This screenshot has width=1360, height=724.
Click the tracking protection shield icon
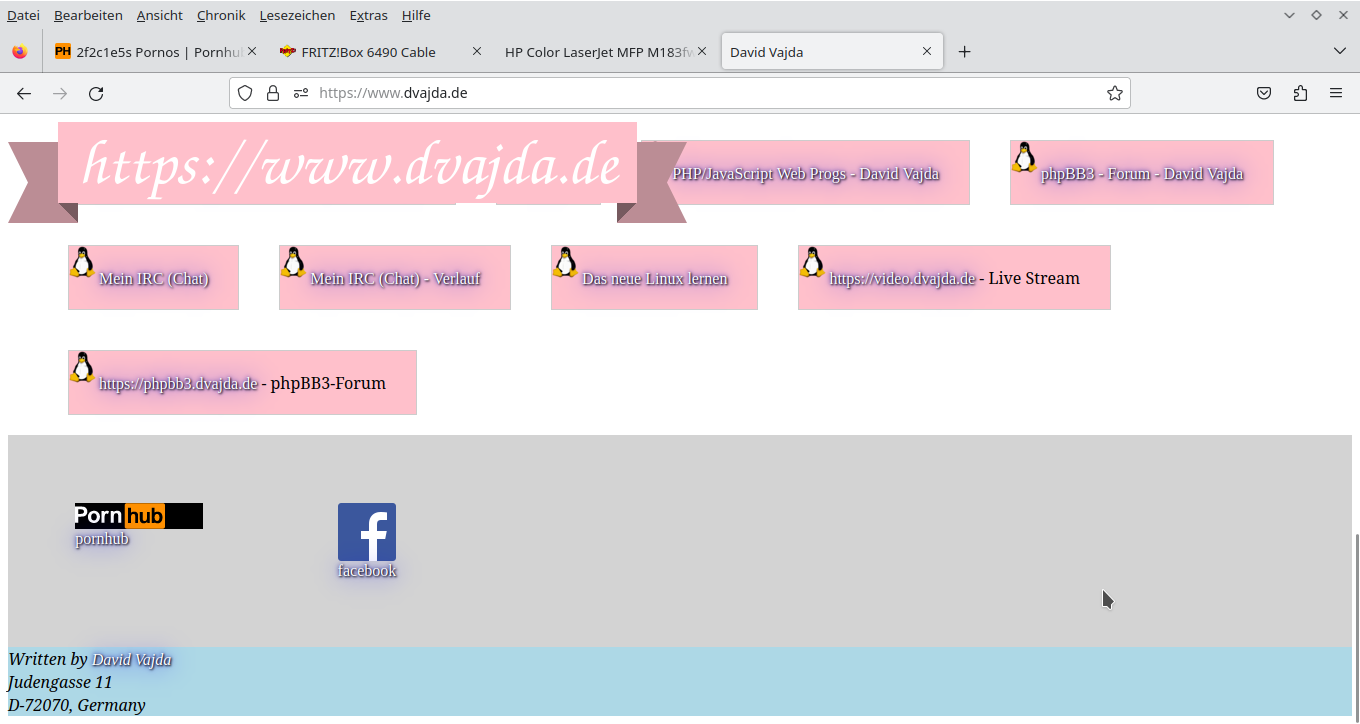(245, 93)
